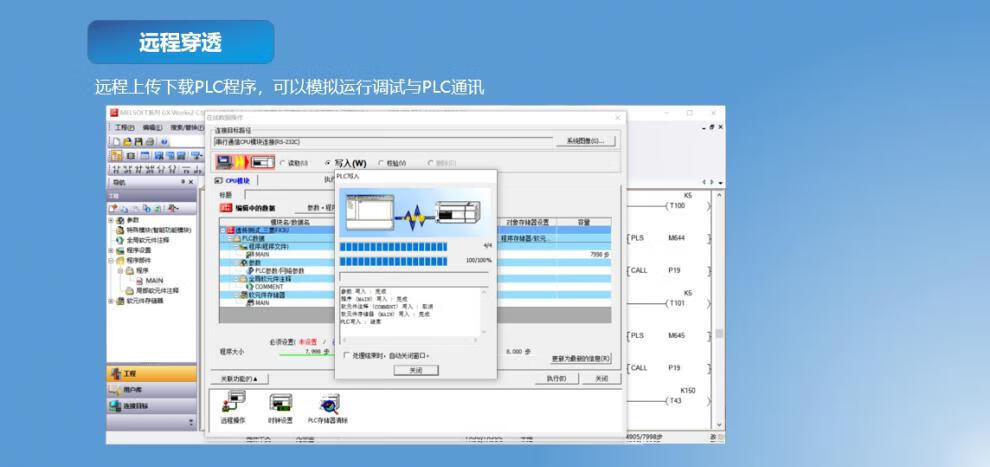Click the Print toolbar icon

148,142
